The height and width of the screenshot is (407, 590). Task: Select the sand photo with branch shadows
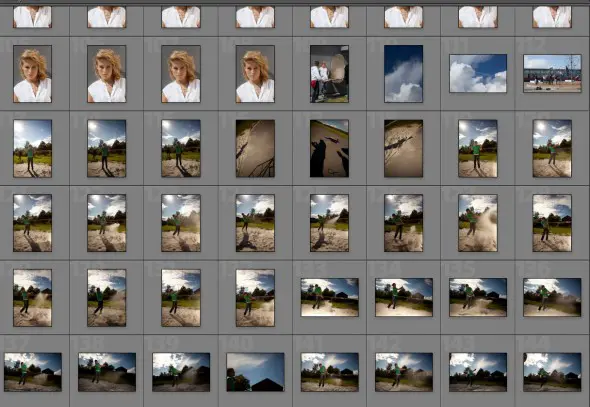click(255, 148)
